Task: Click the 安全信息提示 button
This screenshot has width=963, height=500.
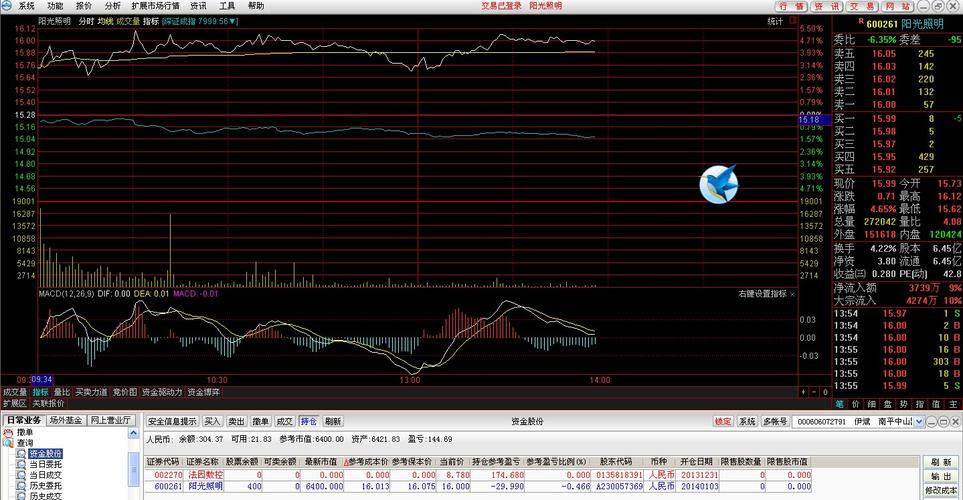Action: click(172, 421)
